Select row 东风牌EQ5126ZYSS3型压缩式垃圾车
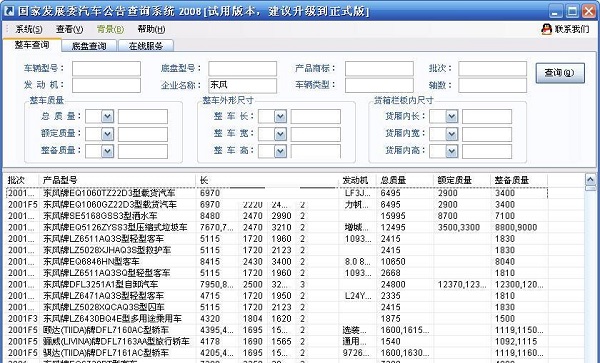The width and height of the screenshot is (600, 363). click(277, 228)
